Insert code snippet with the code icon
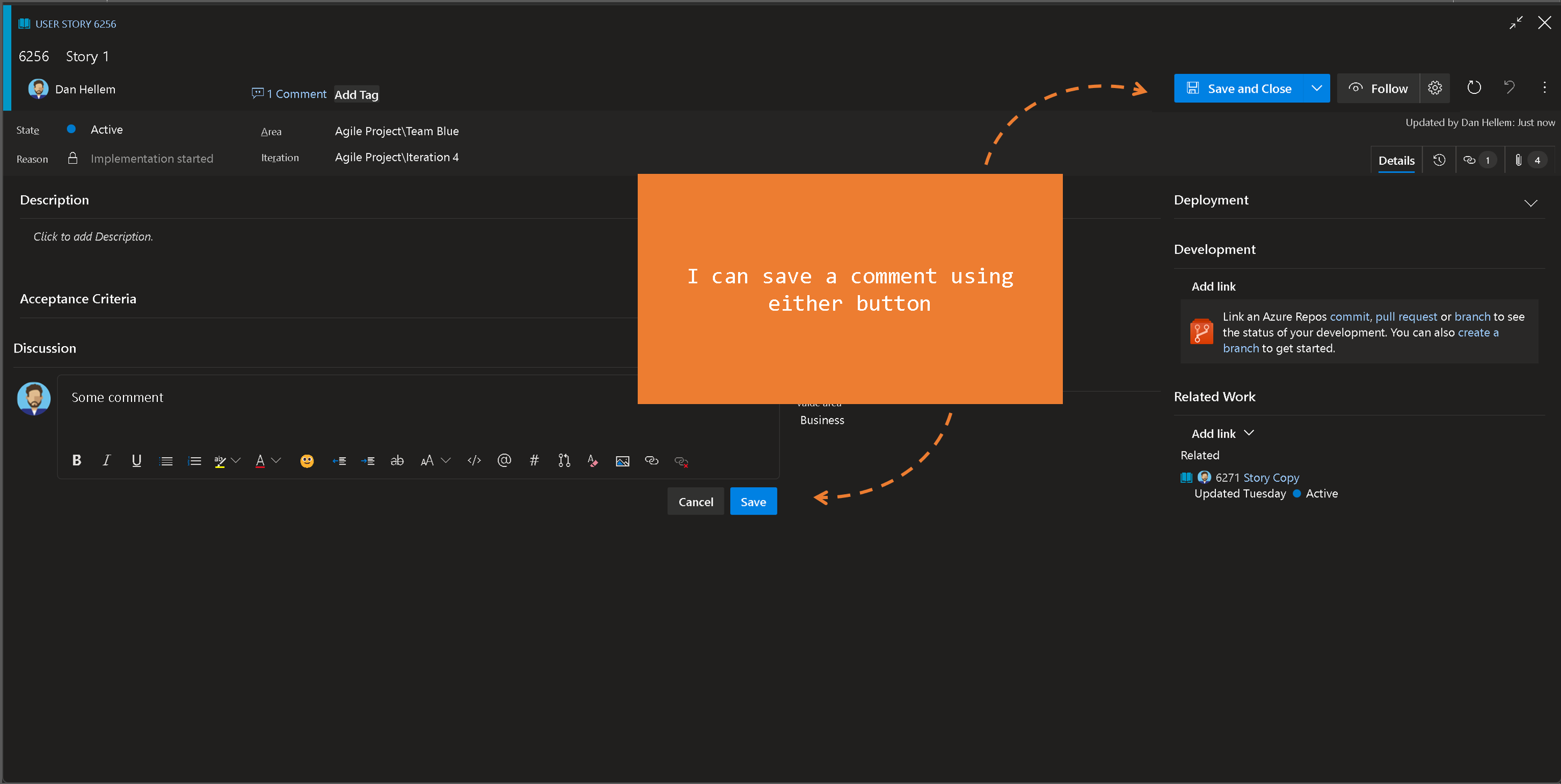 474,460
